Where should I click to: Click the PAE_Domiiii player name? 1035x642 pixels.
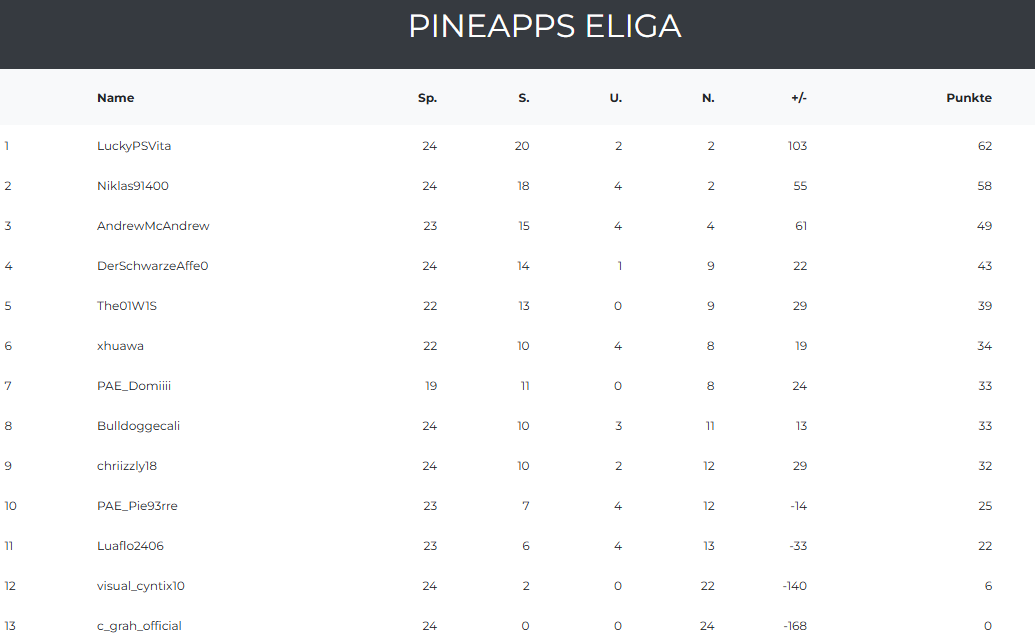click(134, 386)
